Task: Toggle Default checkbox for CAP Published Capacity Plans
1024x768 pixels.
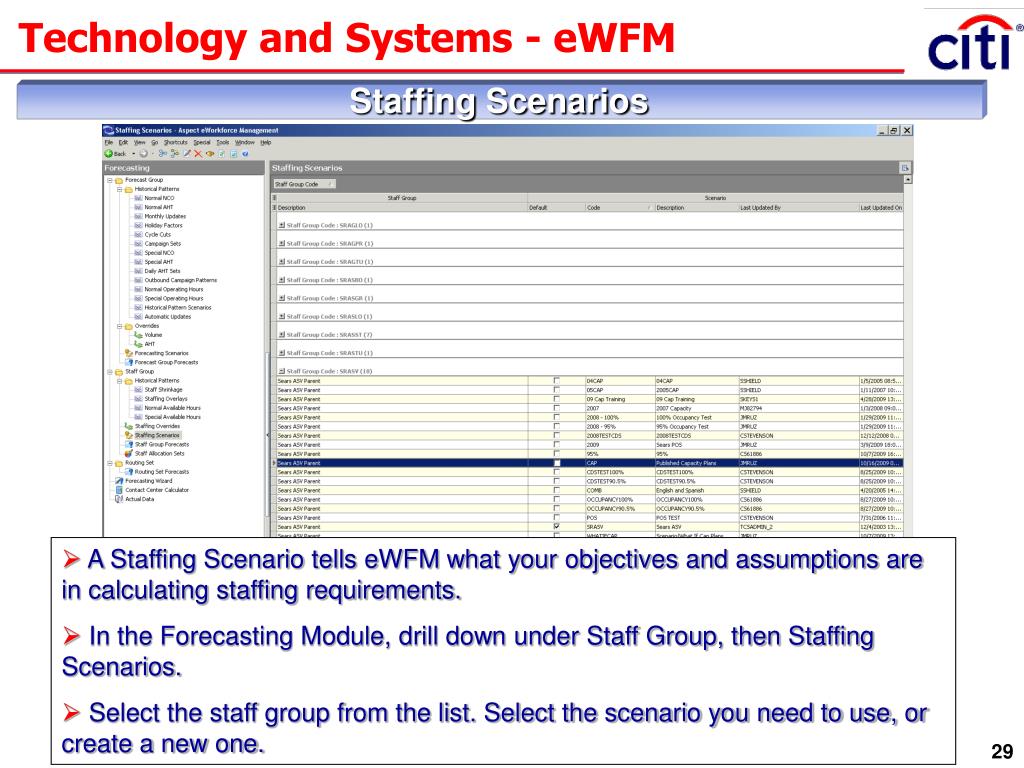Action: click(x=556, y=463)
